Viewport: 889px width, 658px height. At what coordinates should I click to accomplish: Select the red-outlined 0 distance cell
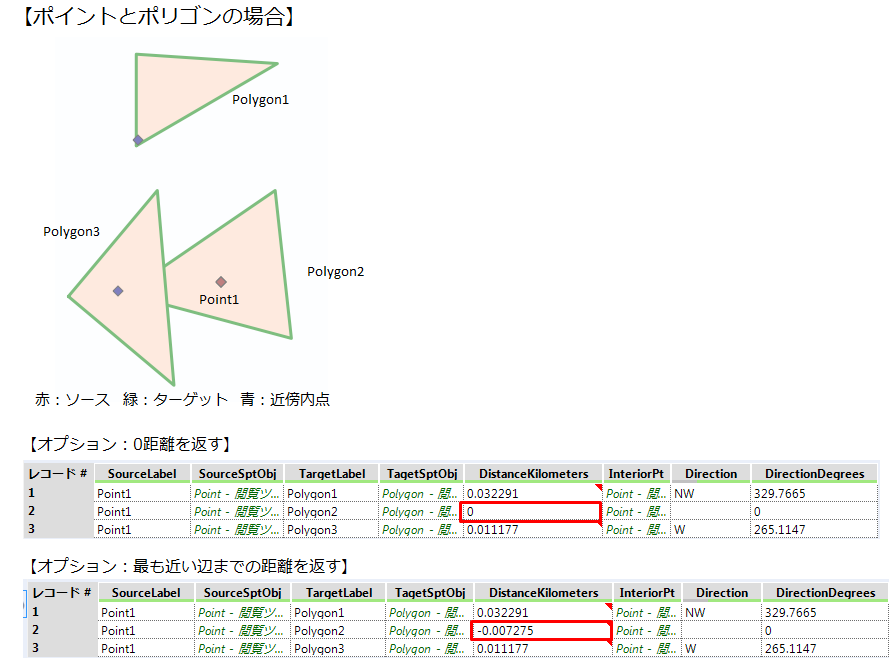(x=531, y=512)
